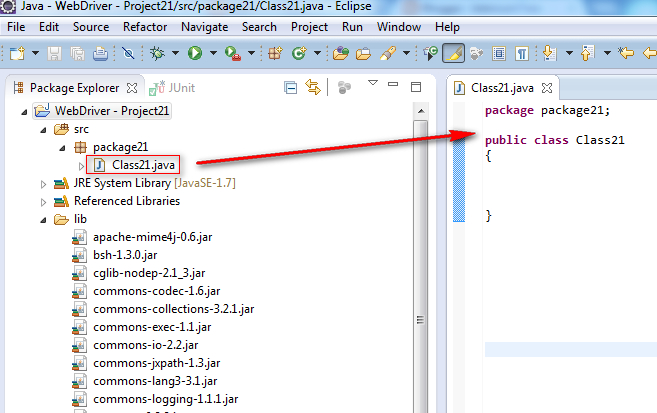Open the Window menu
The width and height of the screenshot is (657, 413).
pos(399,27)
